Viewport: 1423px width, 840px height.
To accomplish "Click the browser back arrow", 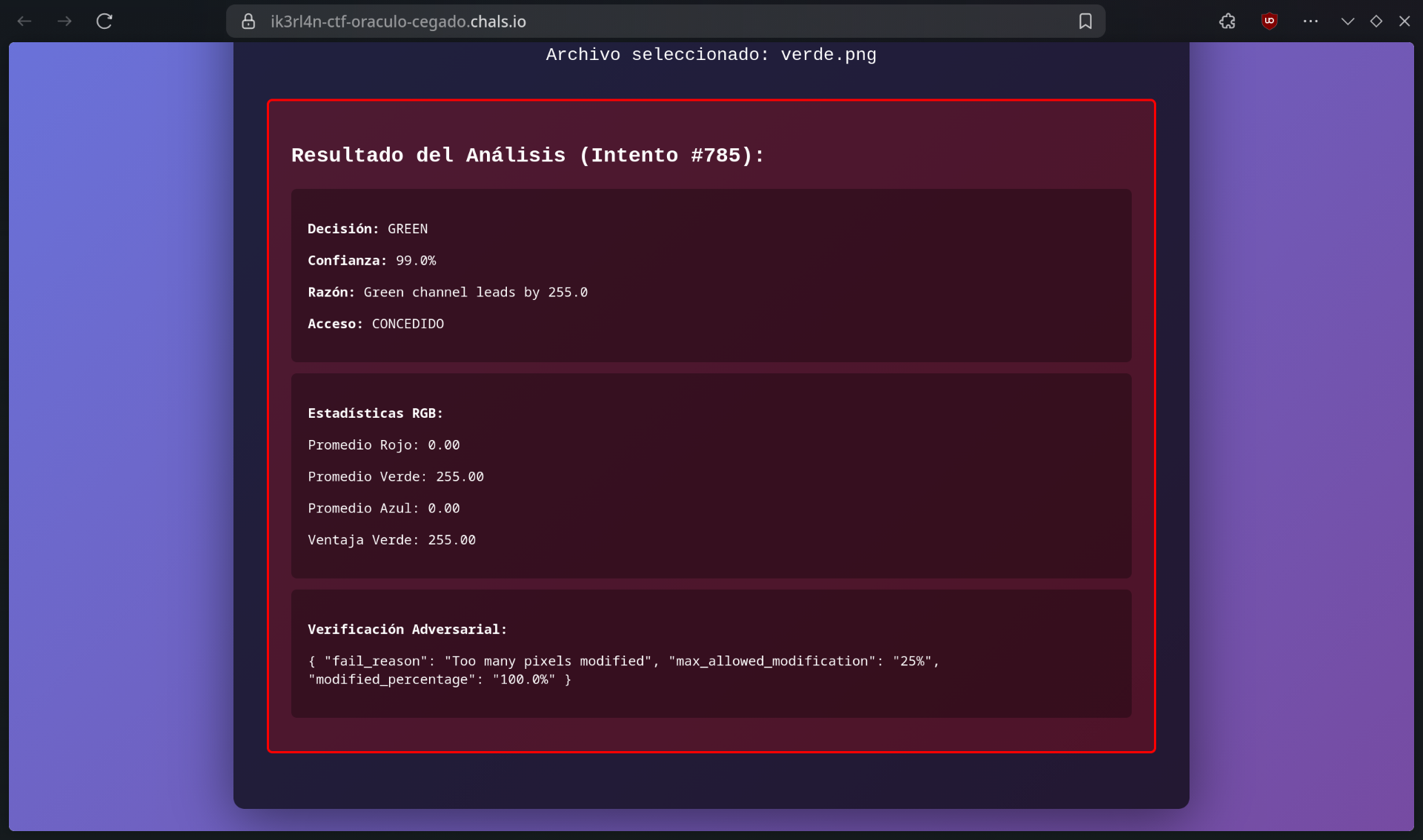I will click(x=24, y=21).
